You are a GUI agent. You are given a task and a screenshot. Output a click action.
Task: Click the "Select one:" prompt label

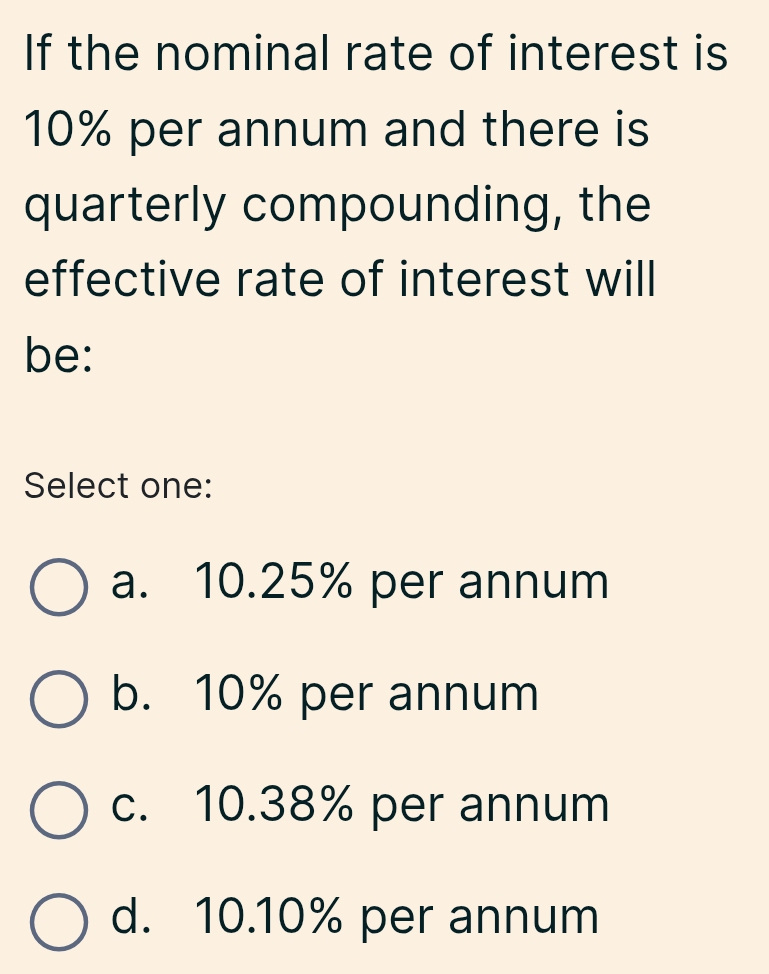[x=118, y=486]
